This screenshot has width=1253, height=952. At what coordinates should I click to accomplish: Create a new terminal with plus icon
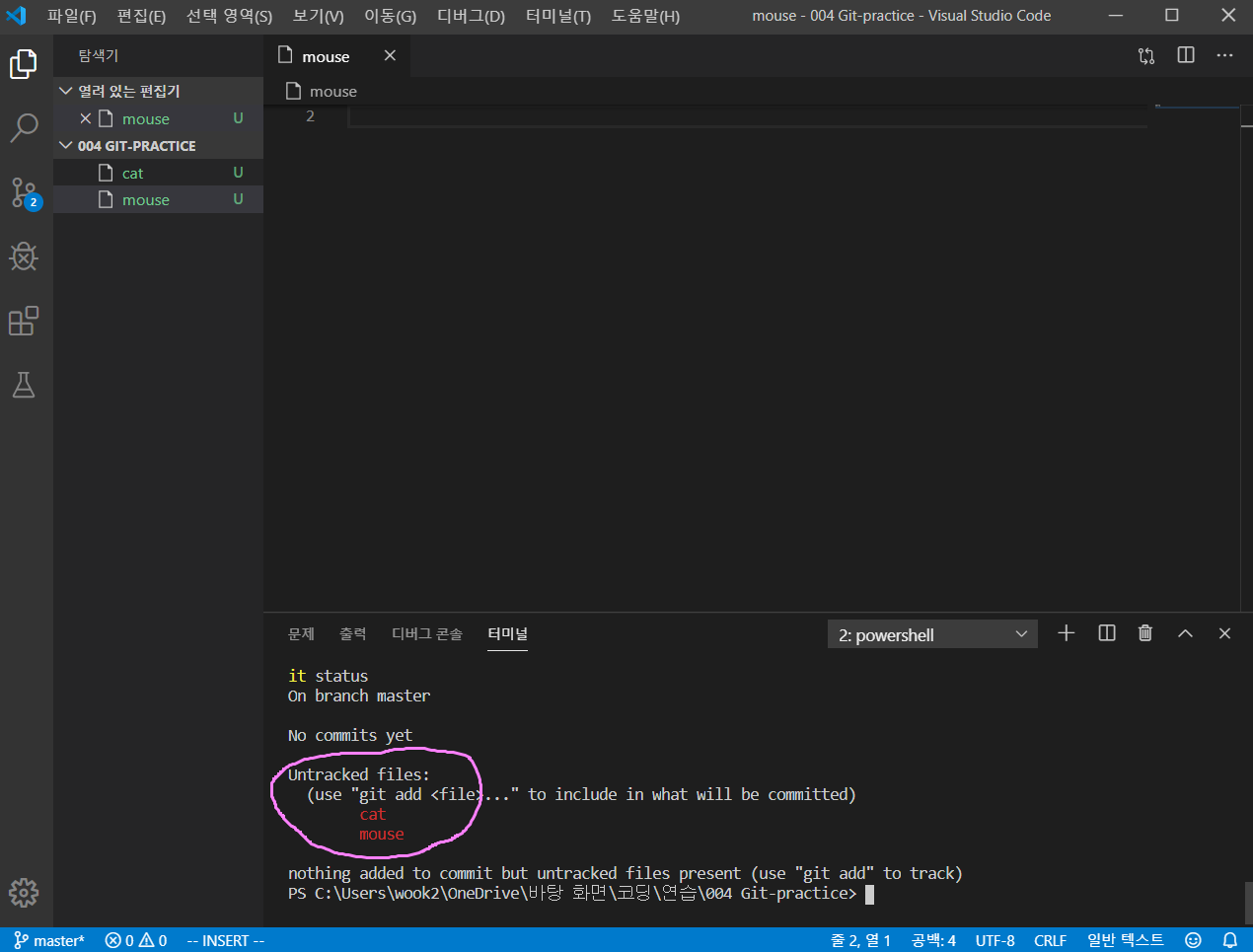(1066, 633)
